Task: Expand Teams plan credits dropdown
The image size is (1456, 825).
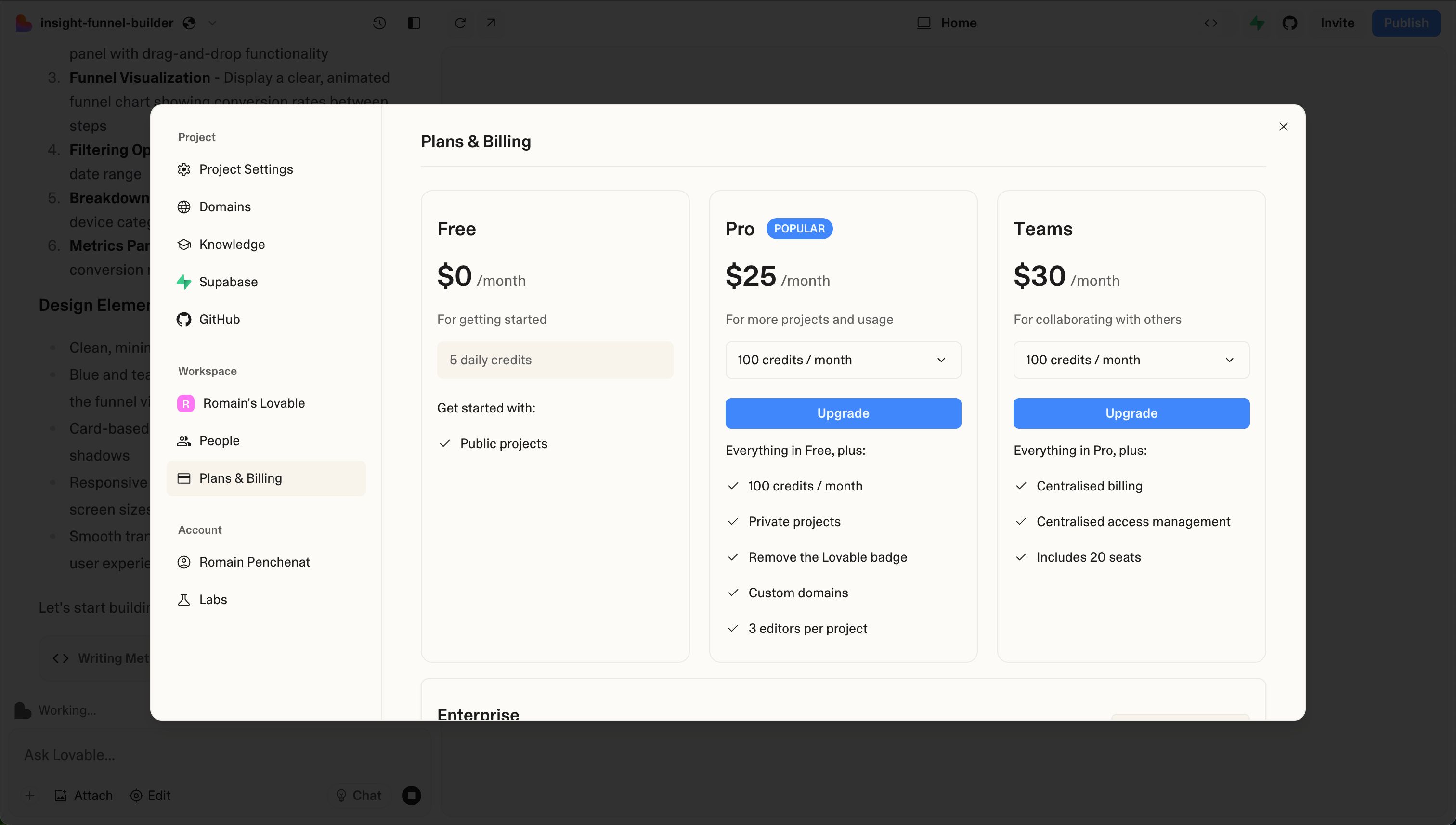Action: point(1131,360)
